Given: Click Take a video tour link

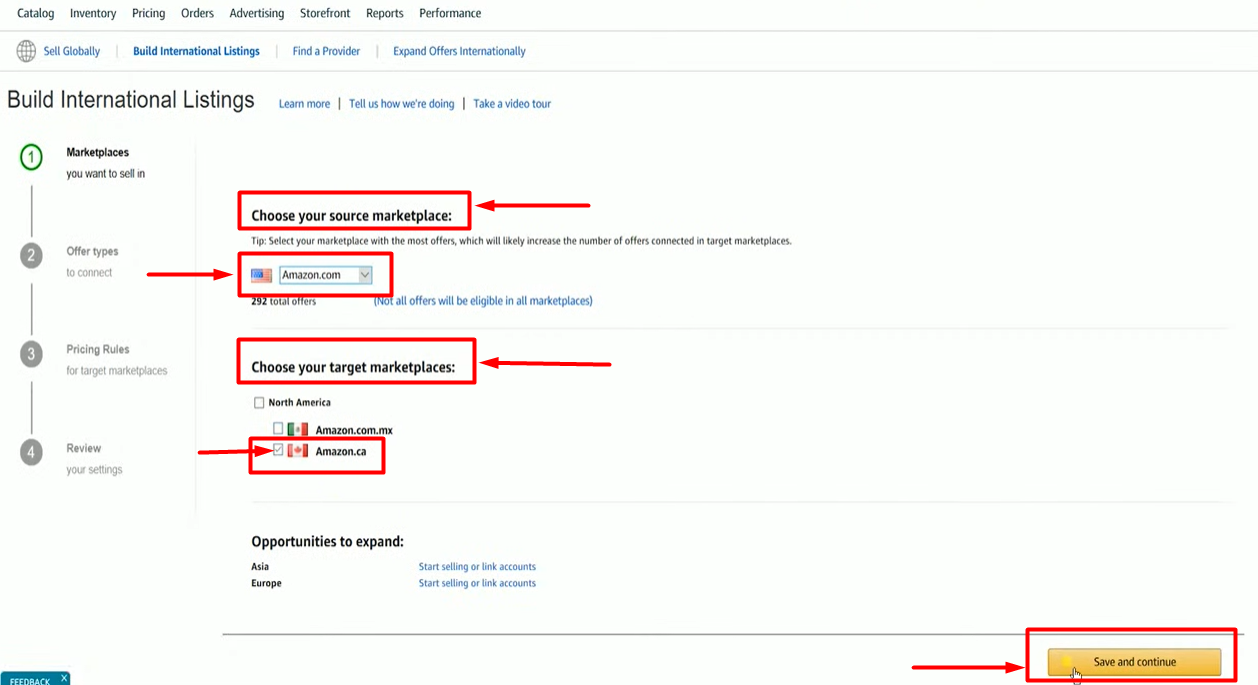Looking at the screenshot, I should click(512, 104).
